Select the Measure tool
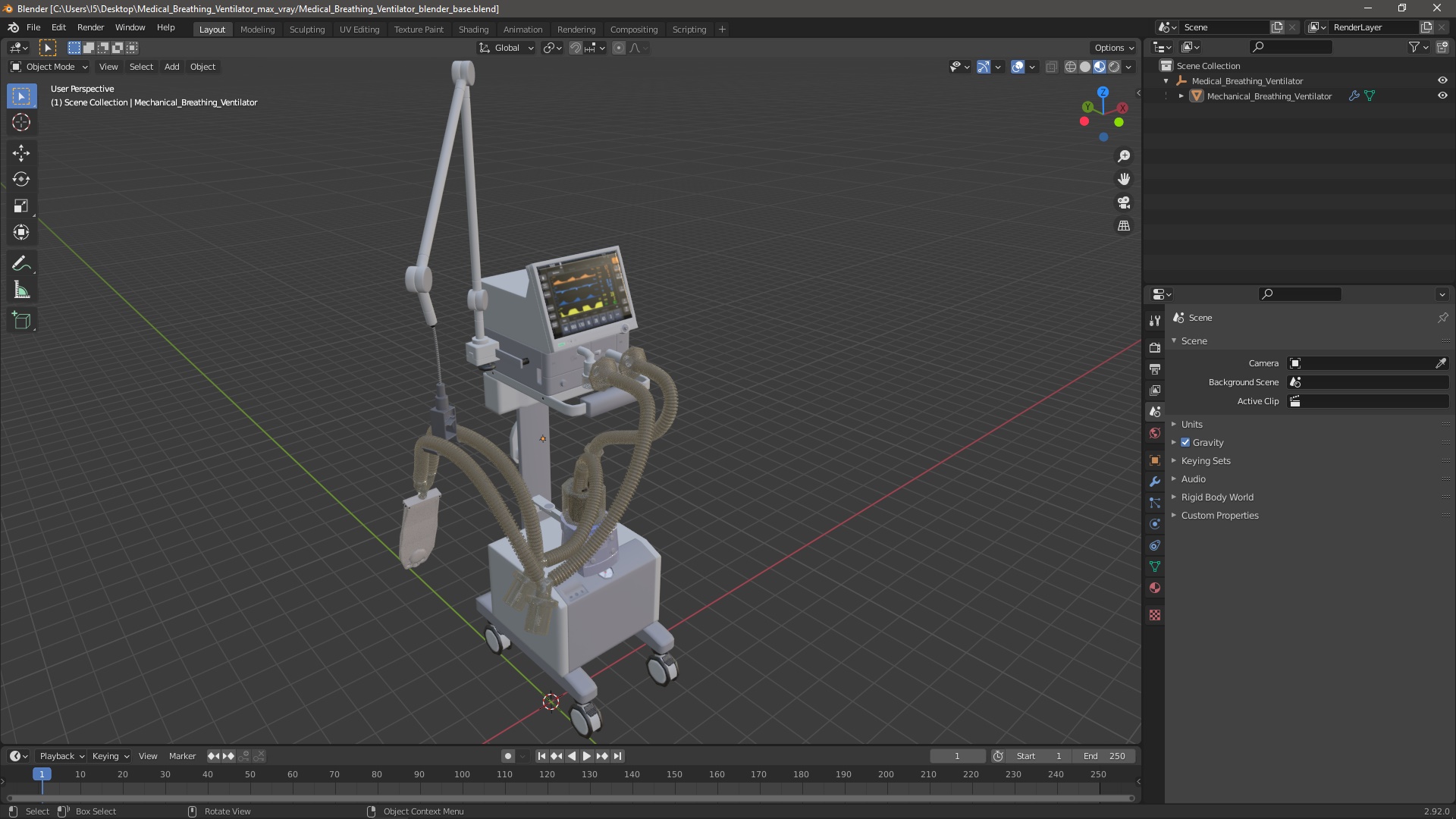This screenshot has height=819, width=1456. click(21, 290)
